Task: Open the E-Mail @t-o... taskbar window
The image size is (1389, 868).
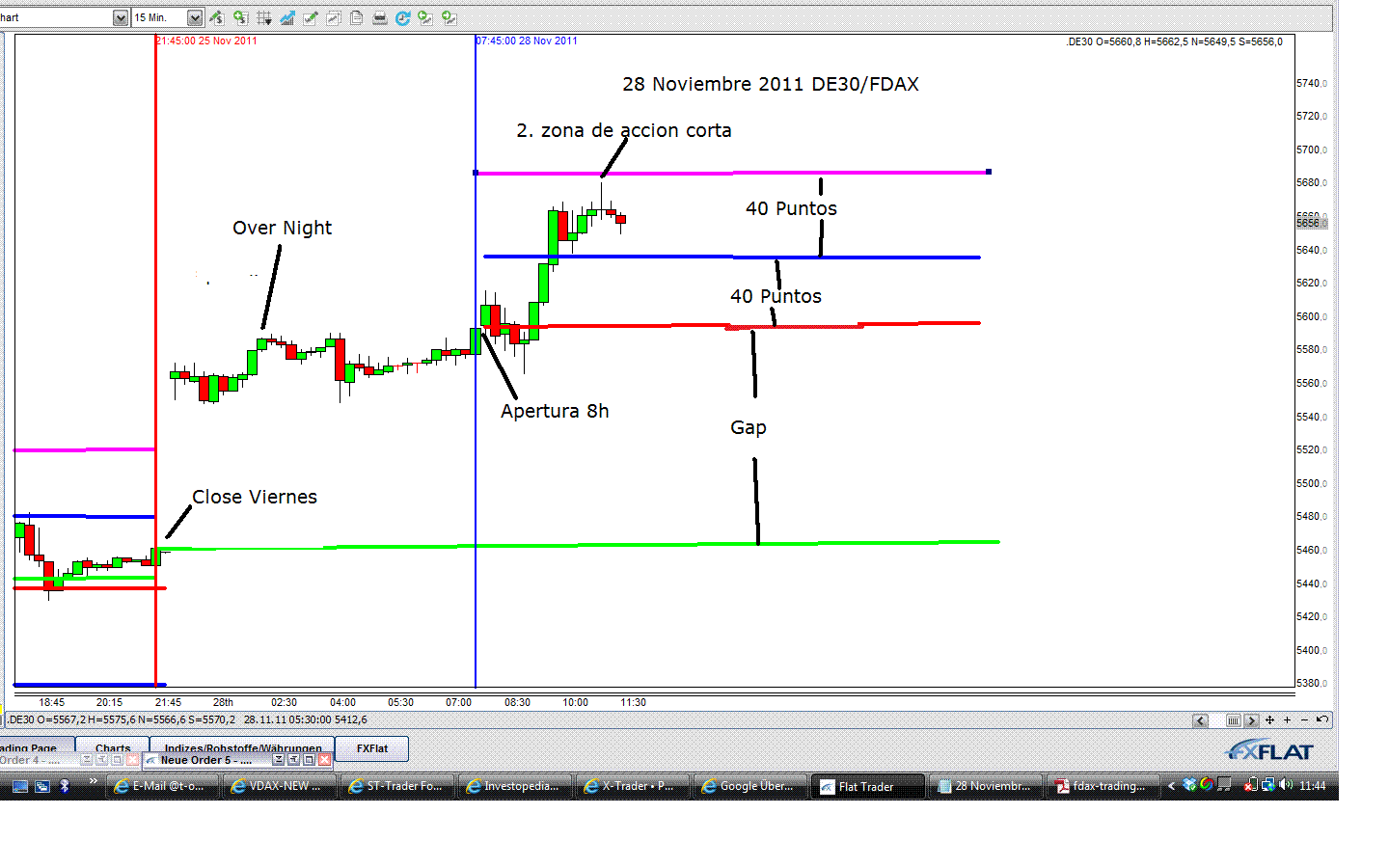Action: click(162, 786)
